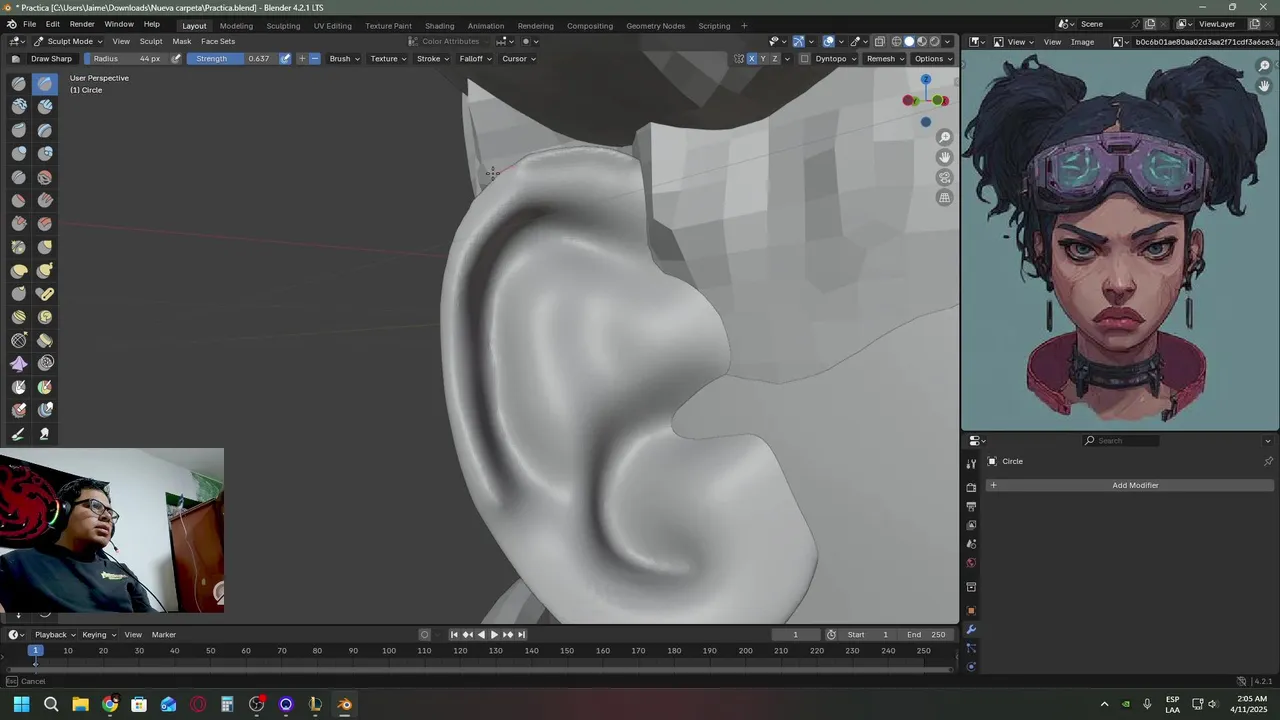
Task: Pin the Circle properties context
Action: [x=1268, y=461]
